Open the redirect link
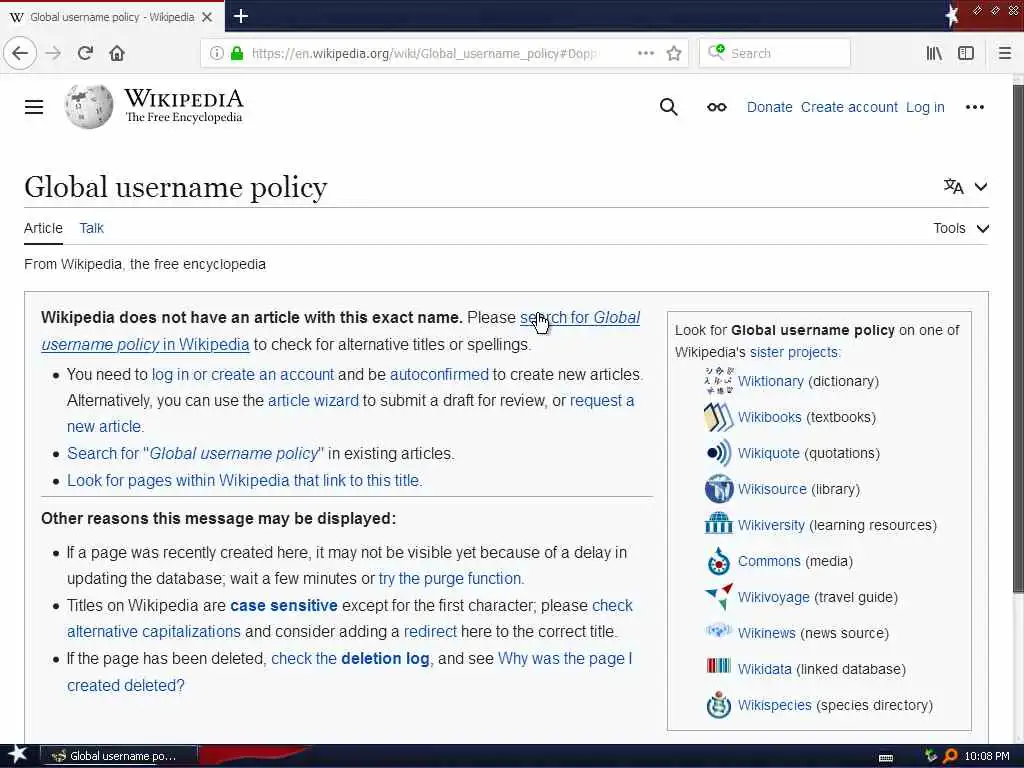The image size is (1024, 768). pyautogui.click(x=430, y=631)
